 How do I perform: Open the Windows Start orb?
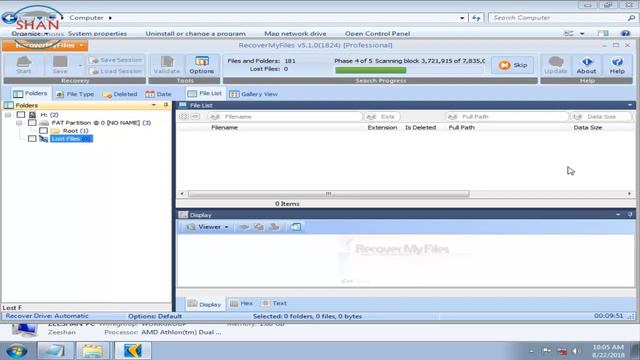point(17,351)
